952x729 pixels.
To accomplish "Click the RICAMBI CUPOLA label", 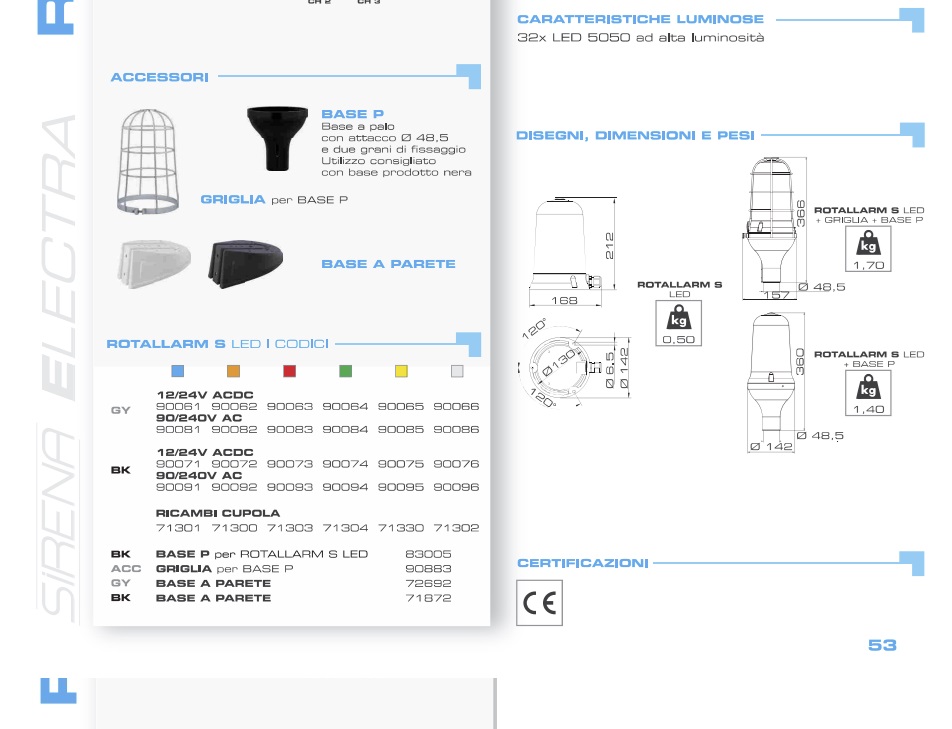I will 218,513.
